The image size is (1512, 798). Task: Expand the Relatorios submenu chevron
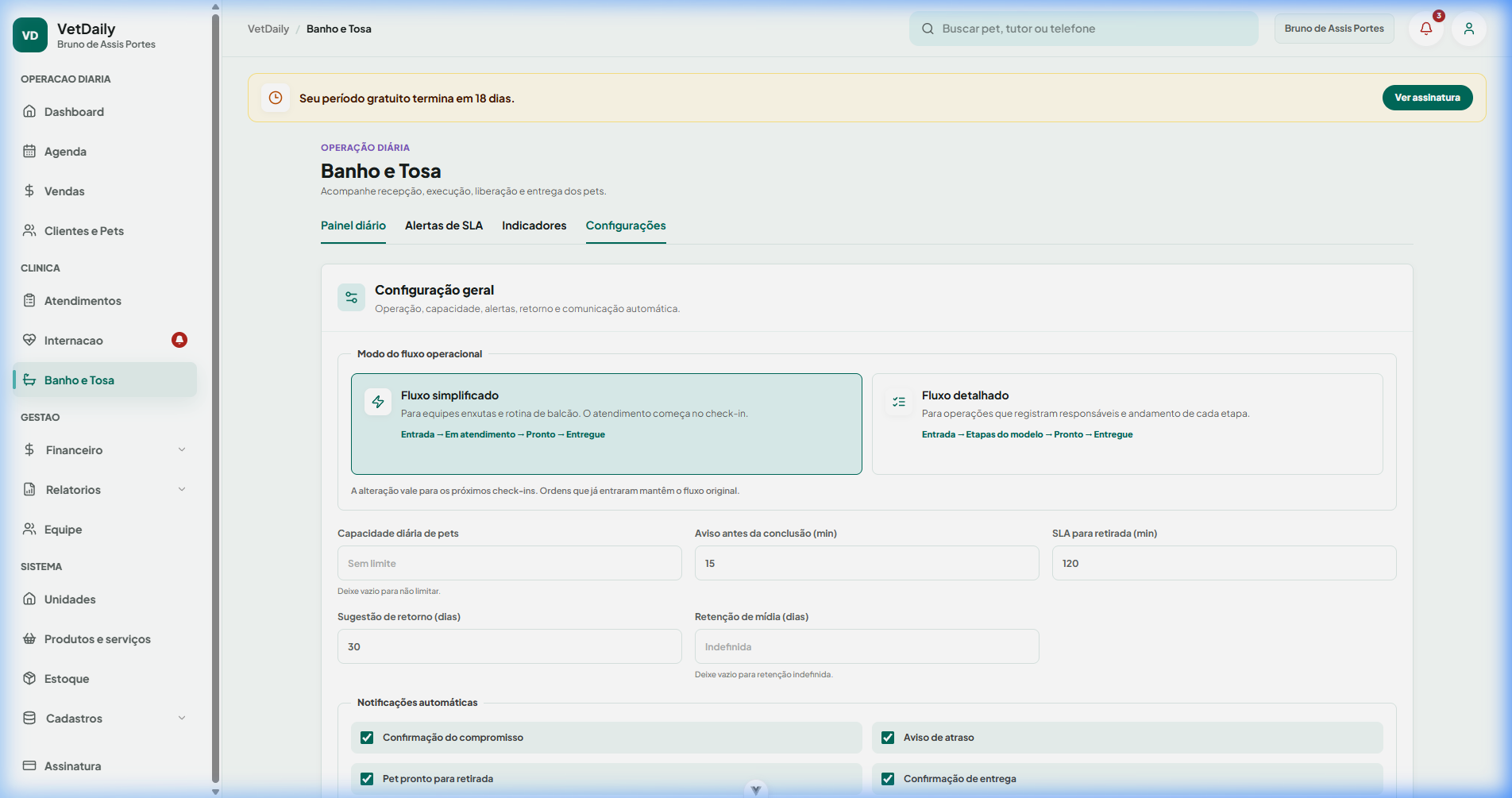click(182, 489)
